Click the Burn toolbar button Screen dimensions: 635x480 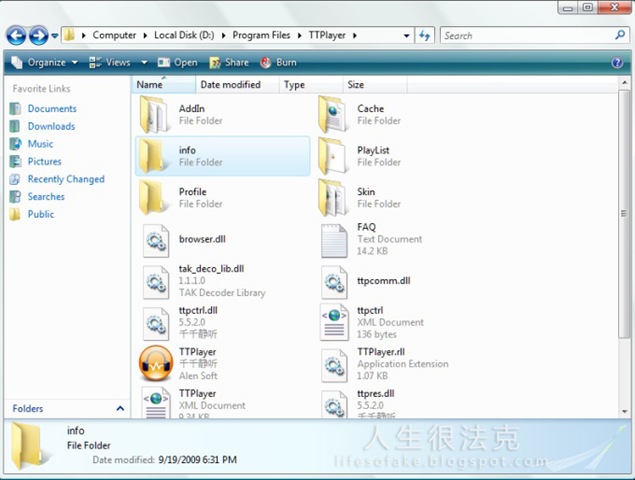278,62
